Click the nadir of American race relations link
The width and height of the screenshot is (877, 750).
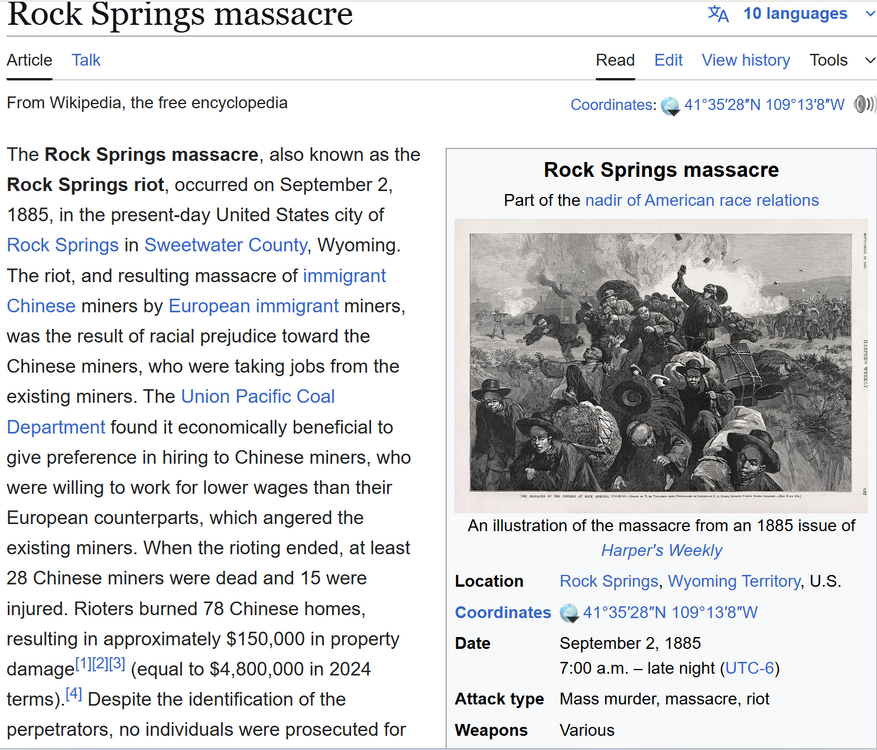pyautogui.click(x=701, y=200)
